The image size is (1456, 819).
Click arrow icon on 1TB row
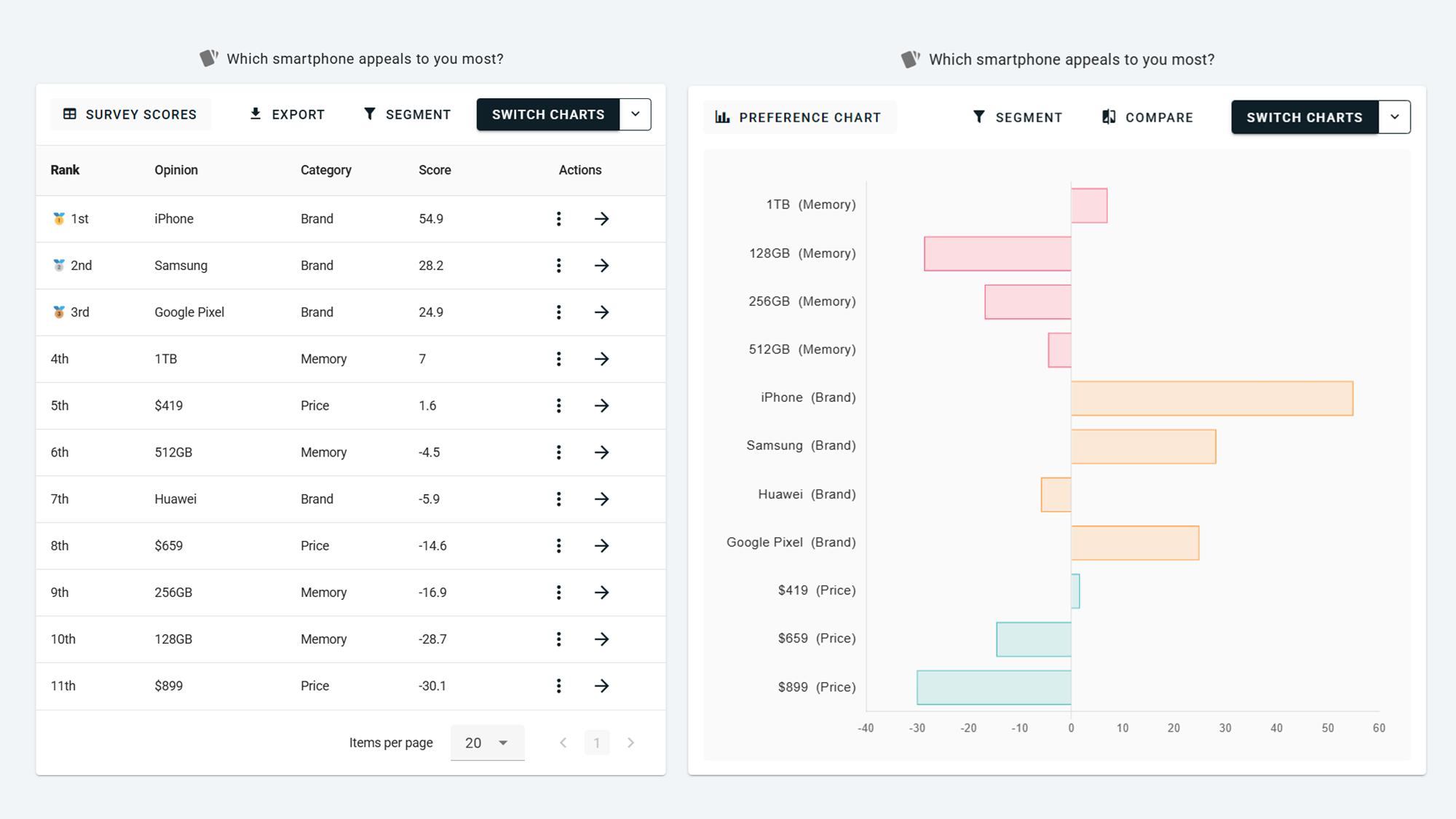(x=601, y=359)
